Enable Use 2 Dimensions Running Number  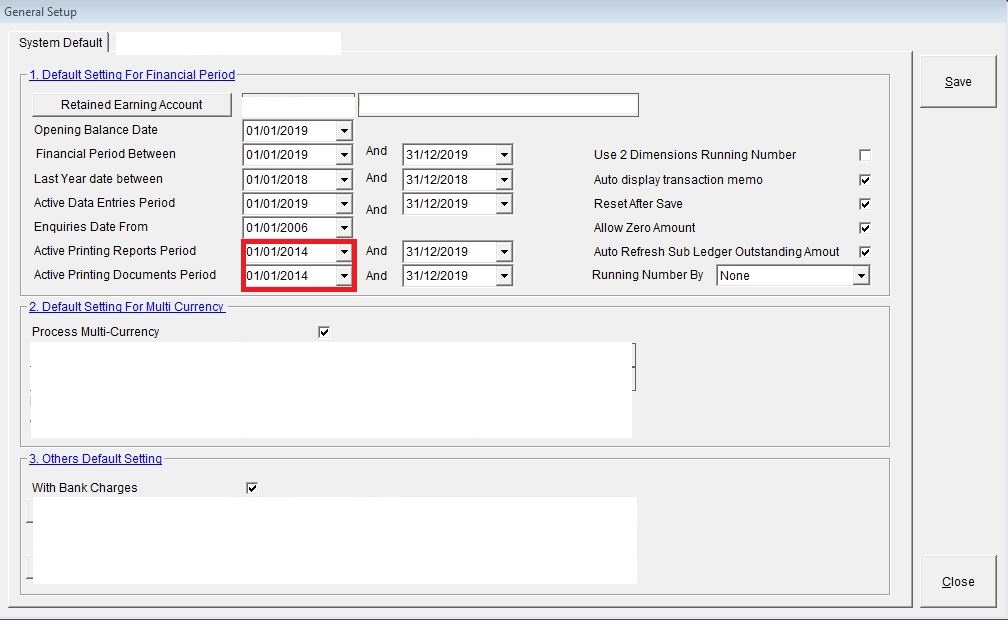point(865,155)
